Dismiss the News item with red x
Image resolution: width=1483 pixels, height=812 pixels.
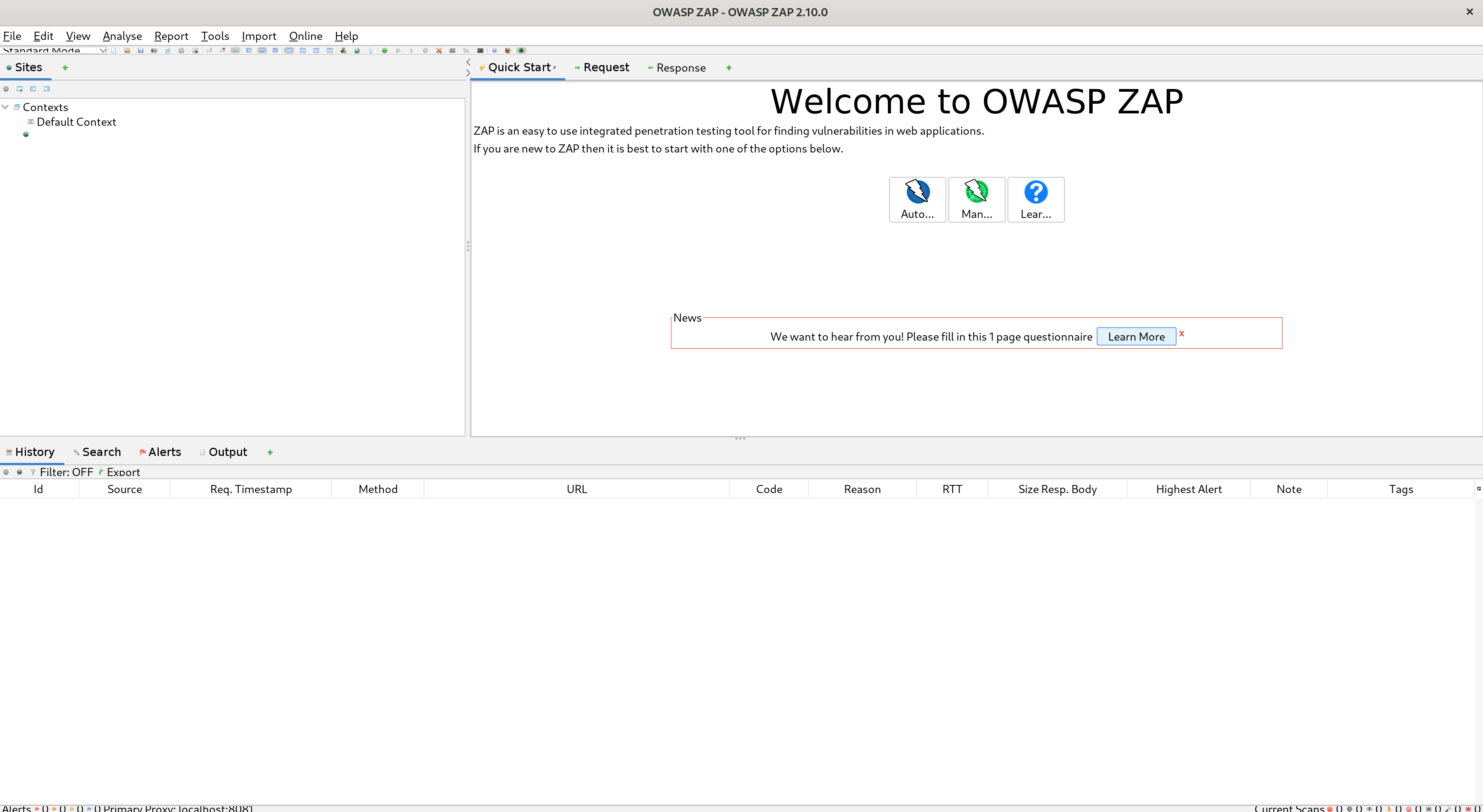click(1181, 333)
